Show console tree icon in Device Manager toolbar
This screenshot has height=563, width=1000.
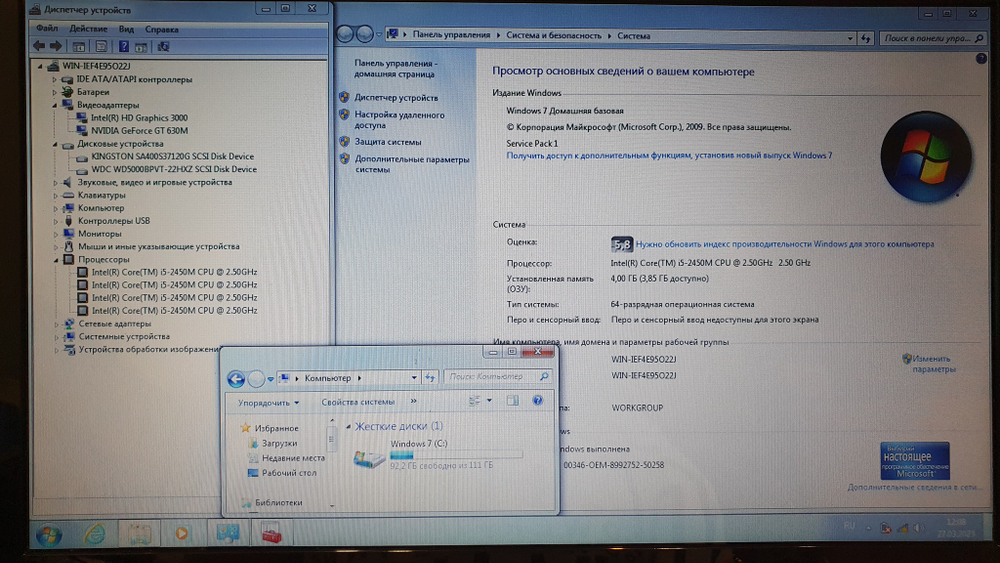point(79,47)
